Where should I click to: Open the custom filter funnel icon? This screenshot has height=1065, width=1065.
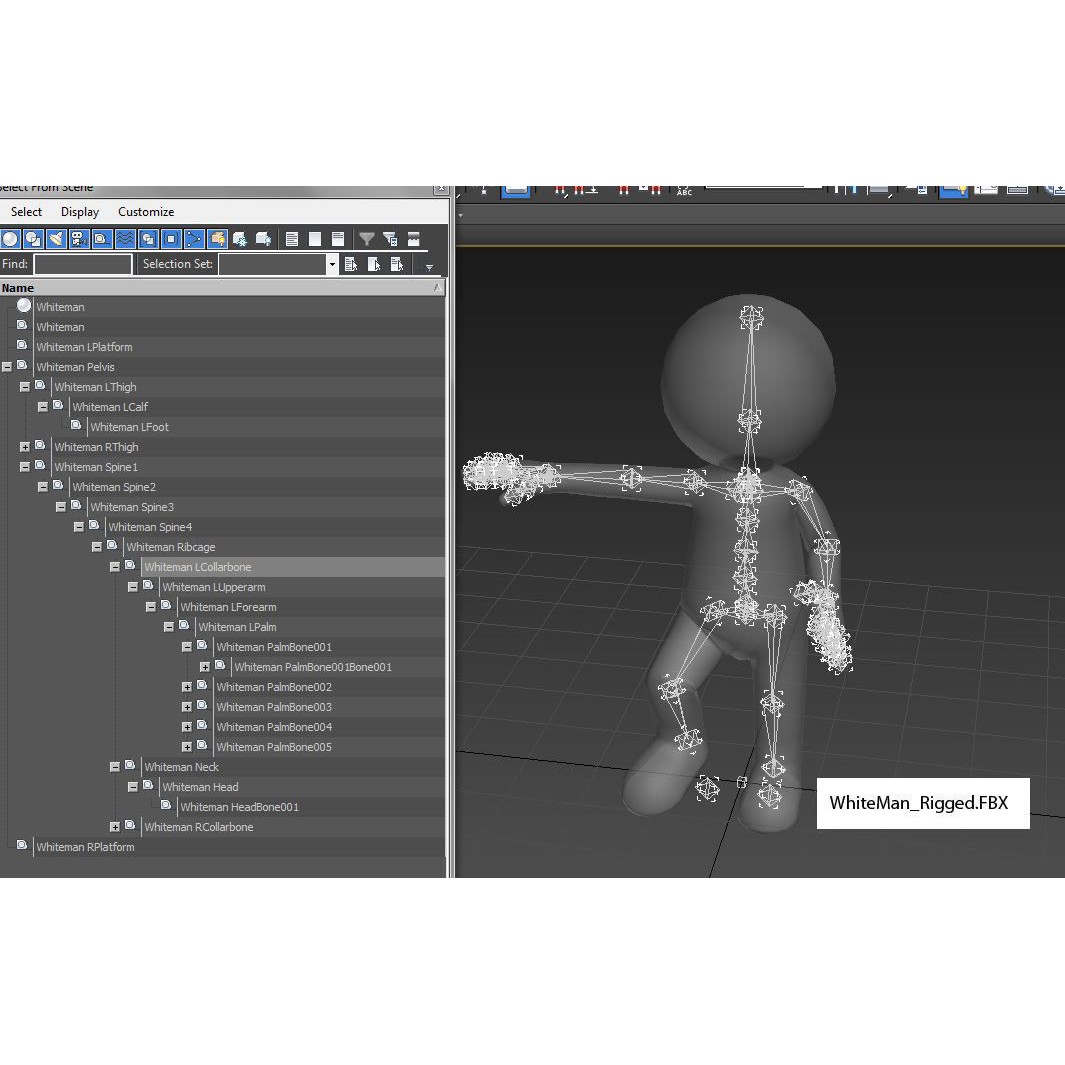pos(367,238)
